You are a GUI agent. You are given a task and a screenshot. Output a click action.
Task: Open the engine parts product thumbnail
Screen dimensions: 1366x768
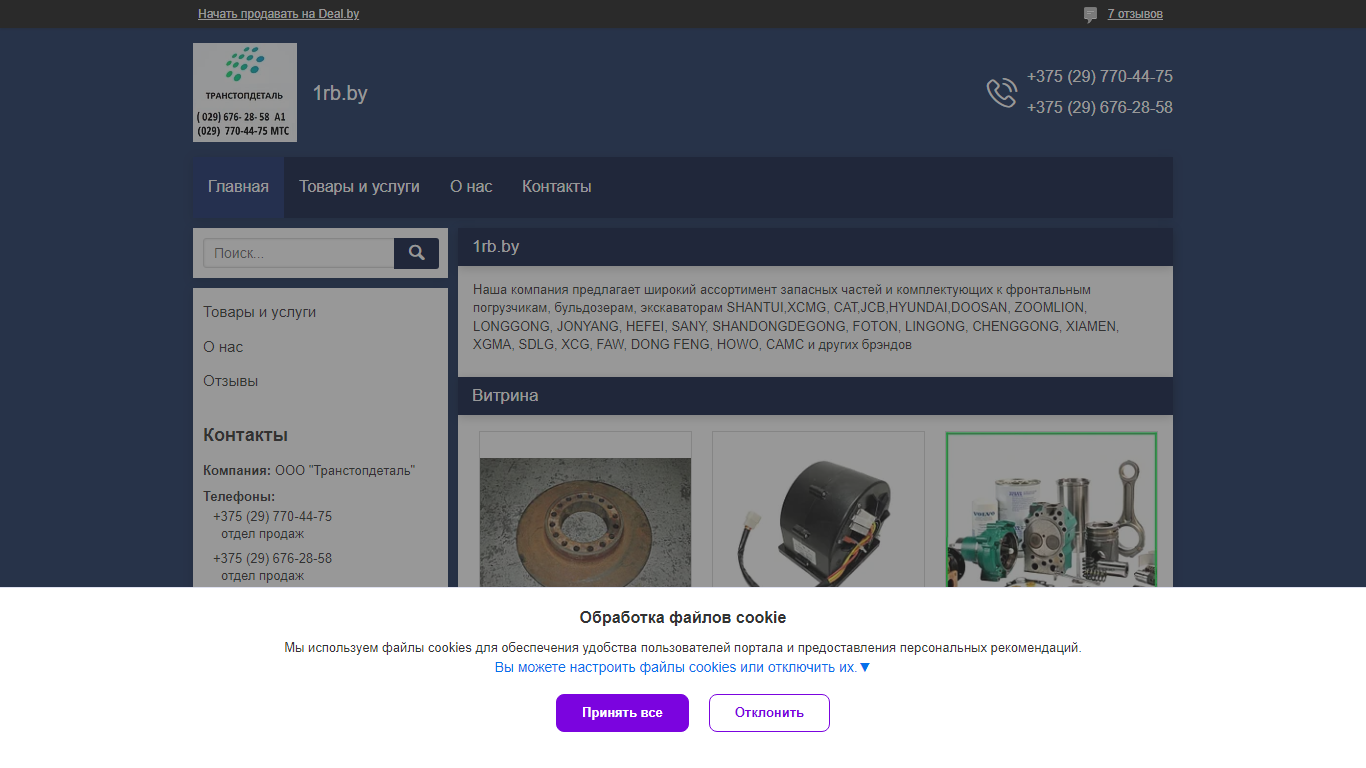click(x=1051, y=510)
